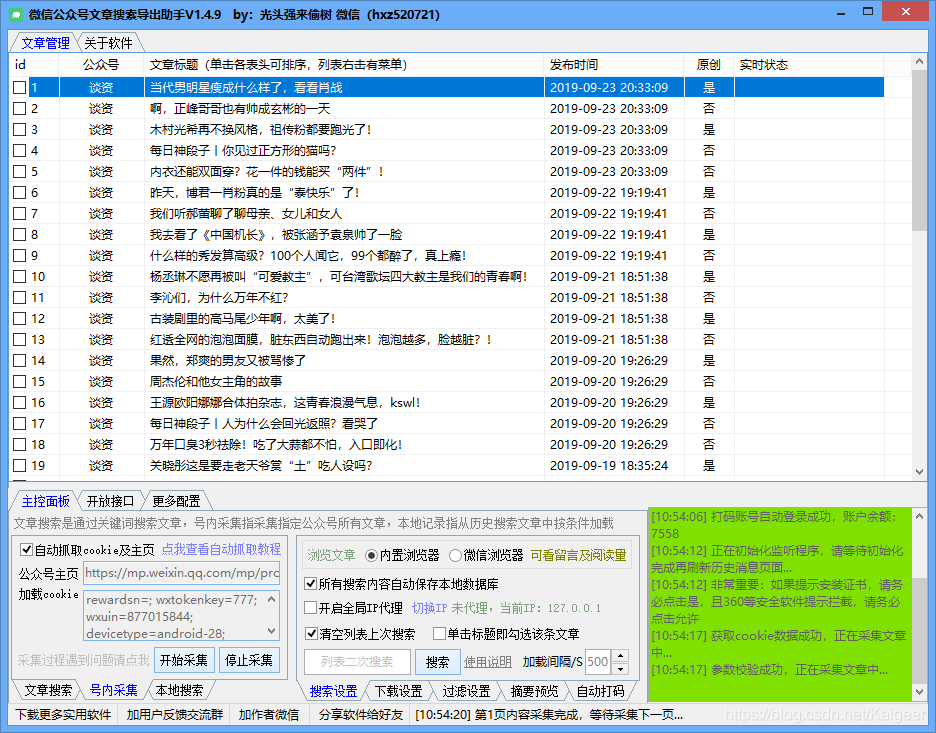Image resolution: width=936 pixels, height=733 pixels.
Task: Click the 采集过程遇到问题请点我 help text
Action: [x=83, y=660]
